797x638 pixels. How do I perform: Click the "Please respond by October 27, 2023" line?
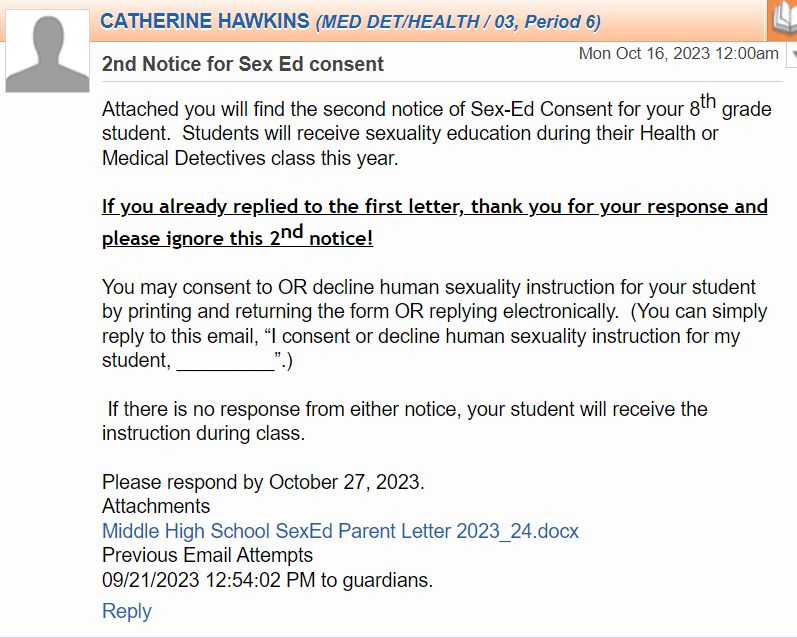click(263, 482)
